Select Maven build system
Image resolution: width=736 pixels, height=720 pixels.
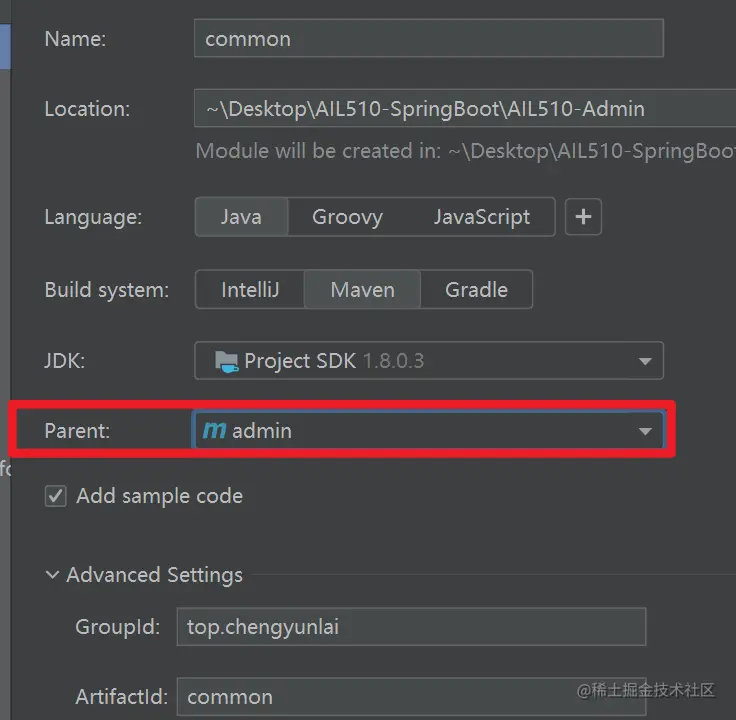(362, 290)
